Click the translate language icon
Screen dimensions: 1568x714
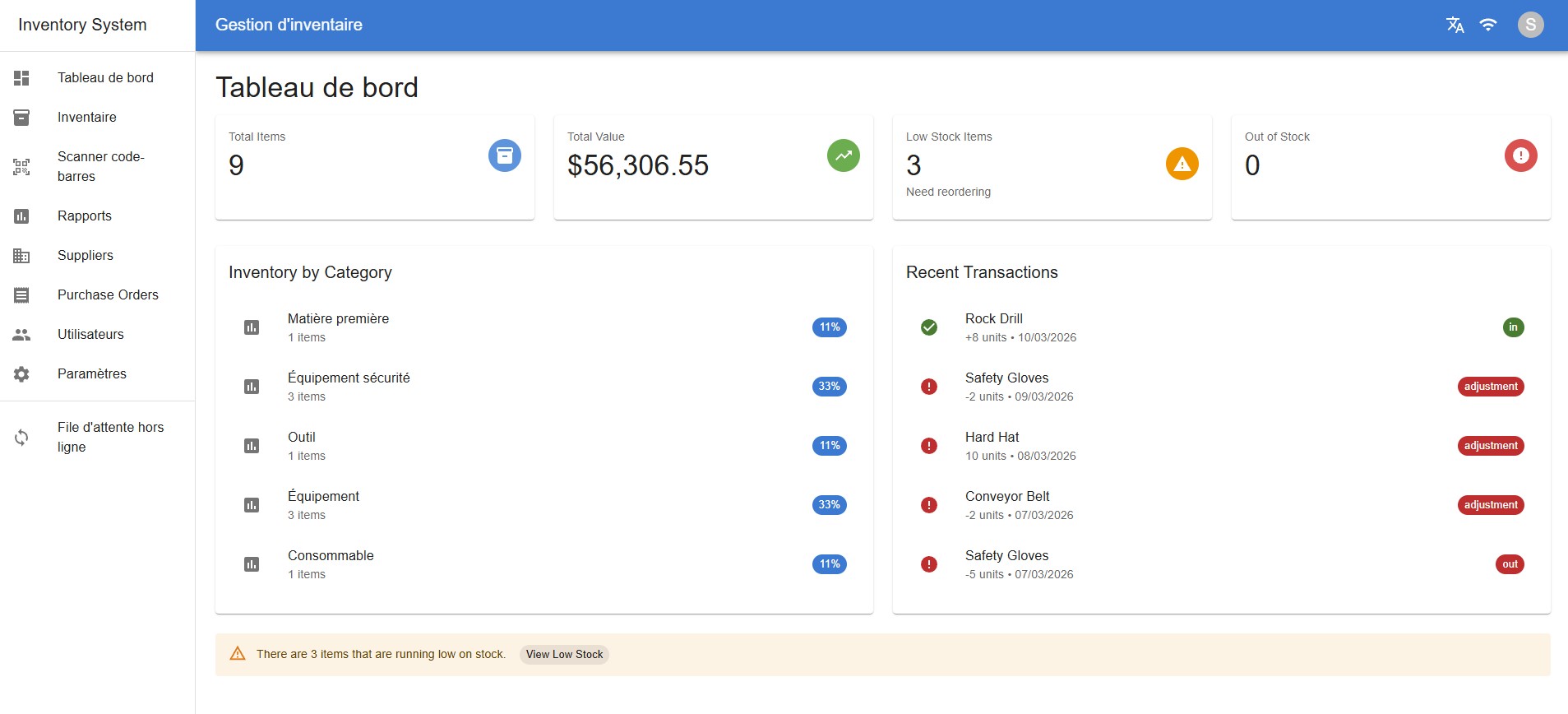click(1455, 25)
